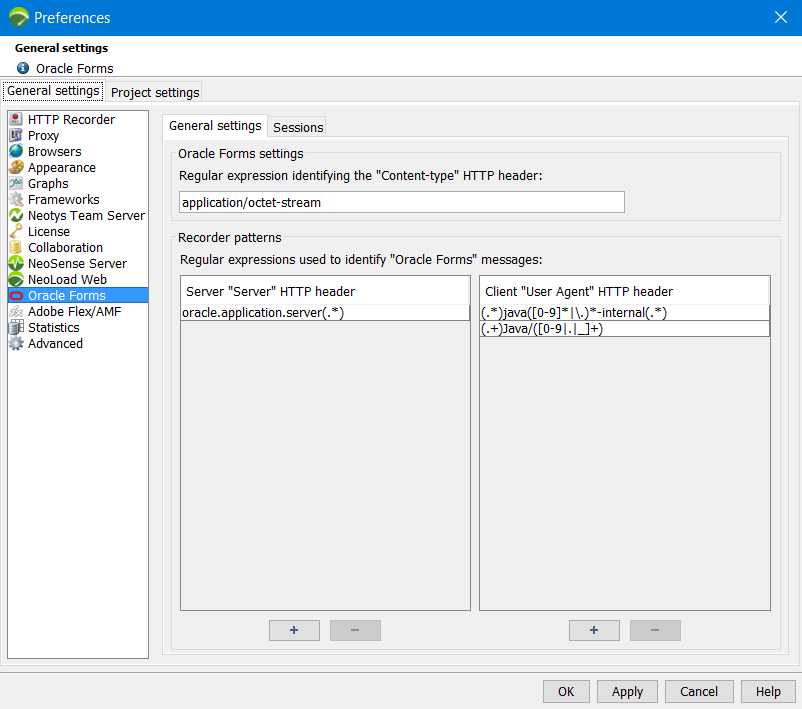
Task: Click the Frameworks gear icon
Action: [x=16, y=199]
